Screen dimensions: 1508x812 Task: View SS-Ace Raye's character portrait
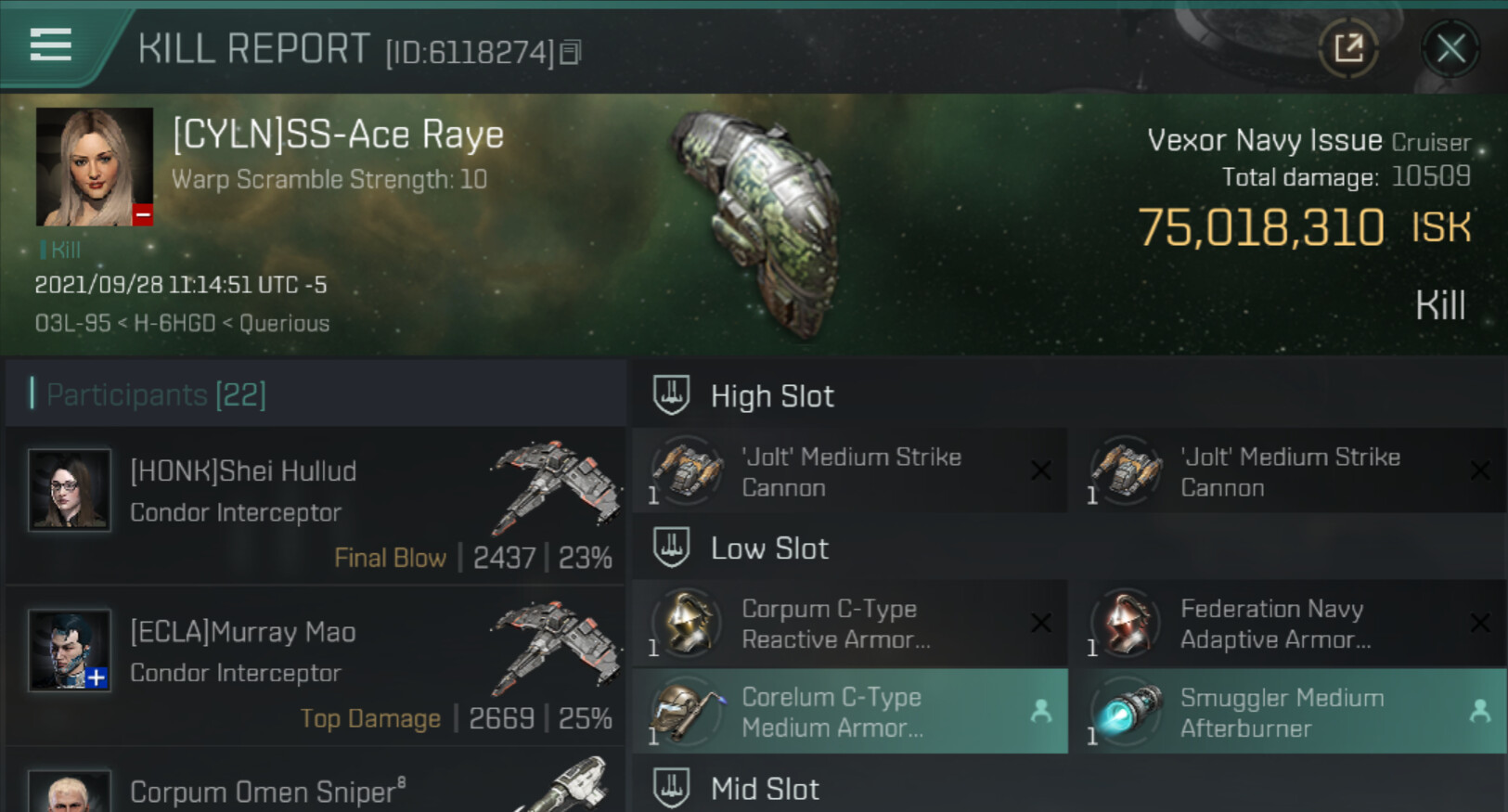[94, 167]
